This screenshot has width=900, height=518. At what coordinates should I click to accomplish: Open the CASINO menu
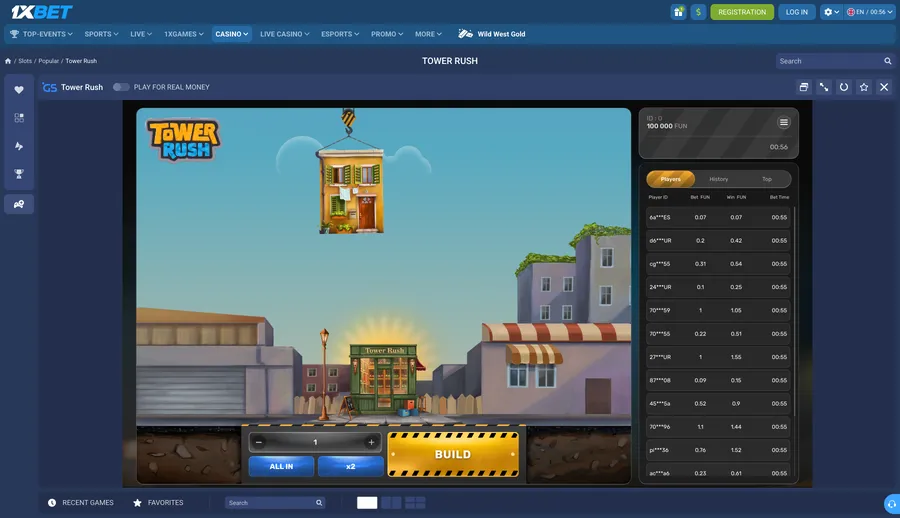point(232,34)
